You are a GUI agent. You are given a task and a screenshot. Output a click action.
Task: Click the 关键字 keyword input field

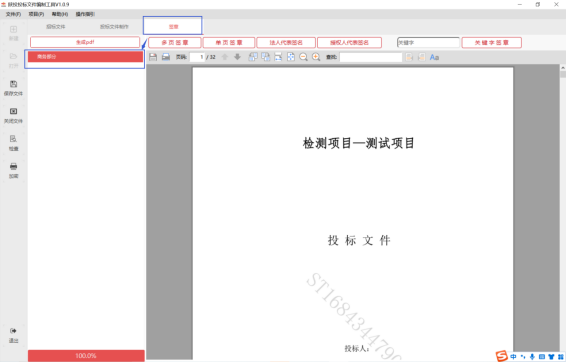click(x=428, y=43)
